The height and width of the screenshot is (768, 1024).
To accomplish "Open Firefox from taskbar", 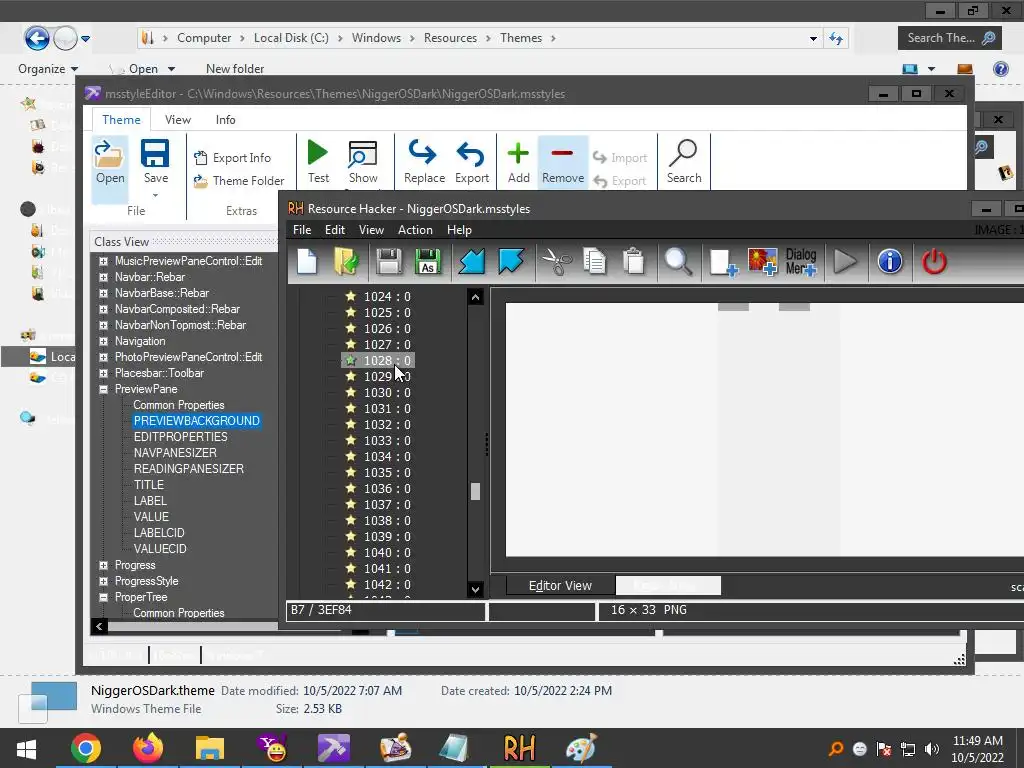I will [148, 748].
